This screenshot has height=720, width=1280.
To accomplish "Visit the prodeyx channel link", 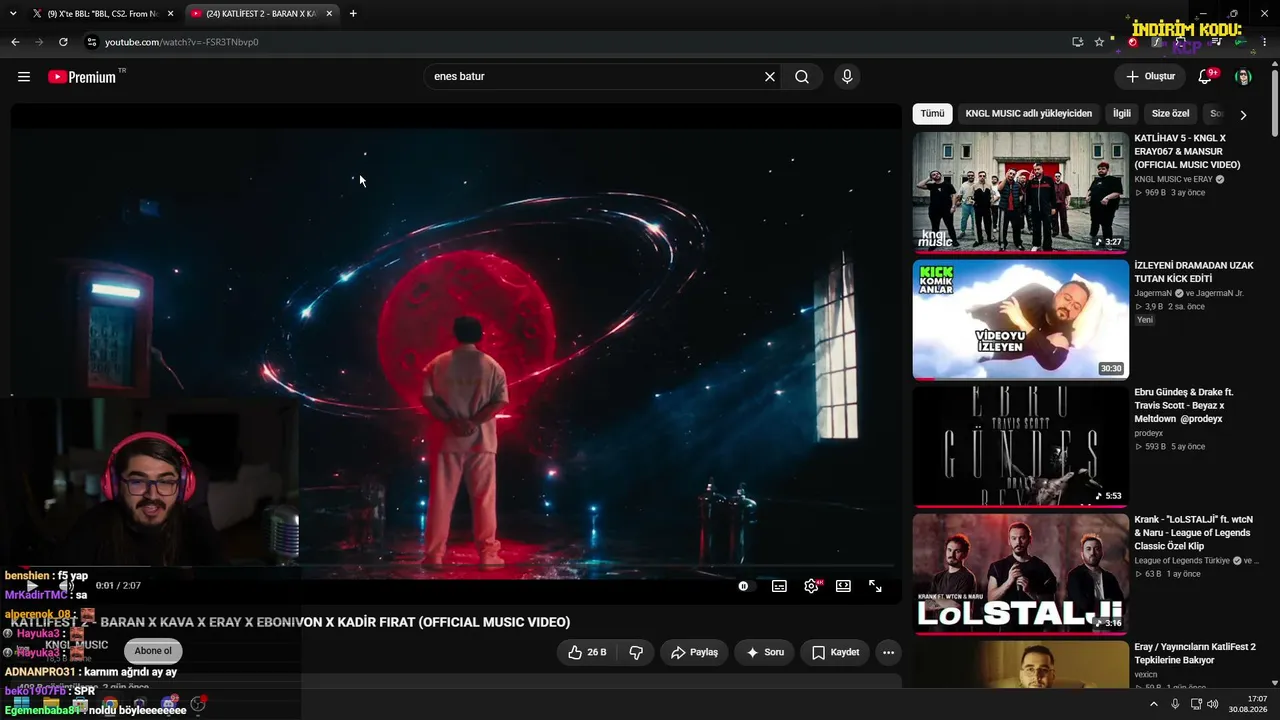I will tap(1148, 434).
